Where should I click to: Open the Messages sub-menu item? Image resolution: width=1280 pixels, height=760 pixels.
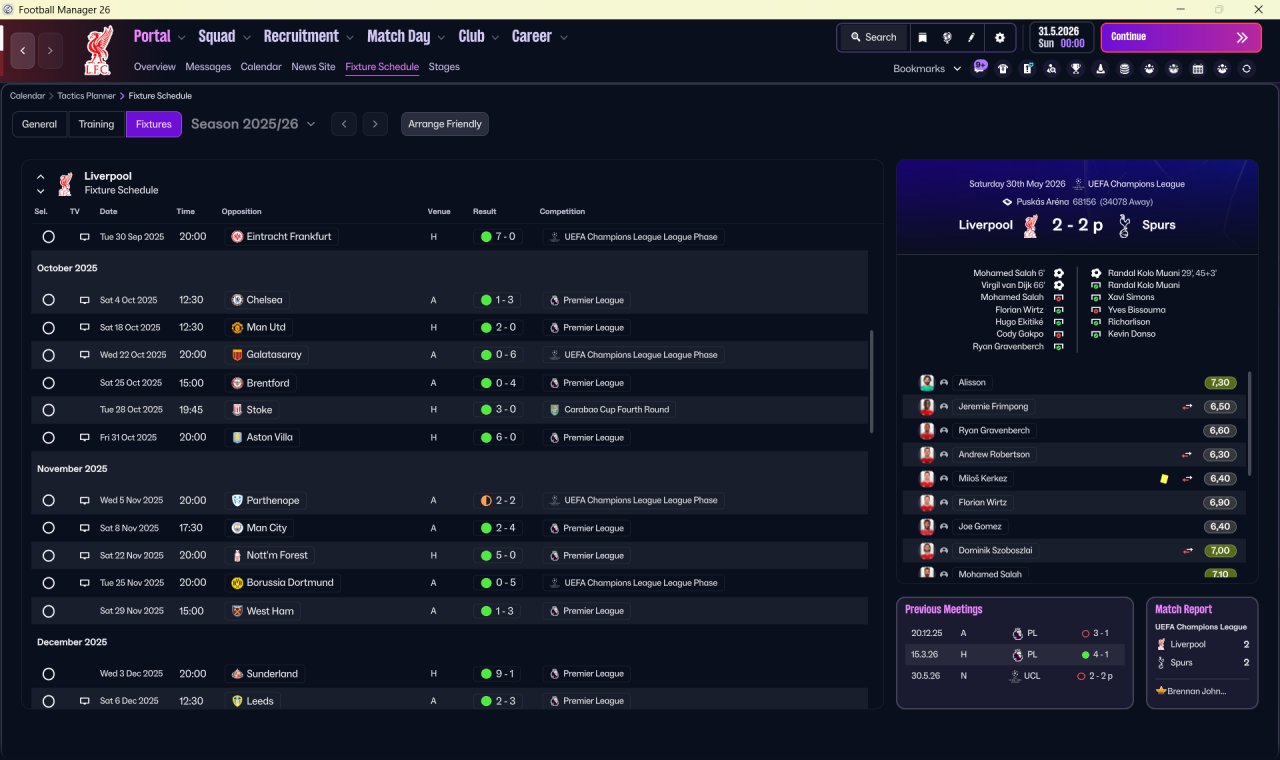click(208, 67)
